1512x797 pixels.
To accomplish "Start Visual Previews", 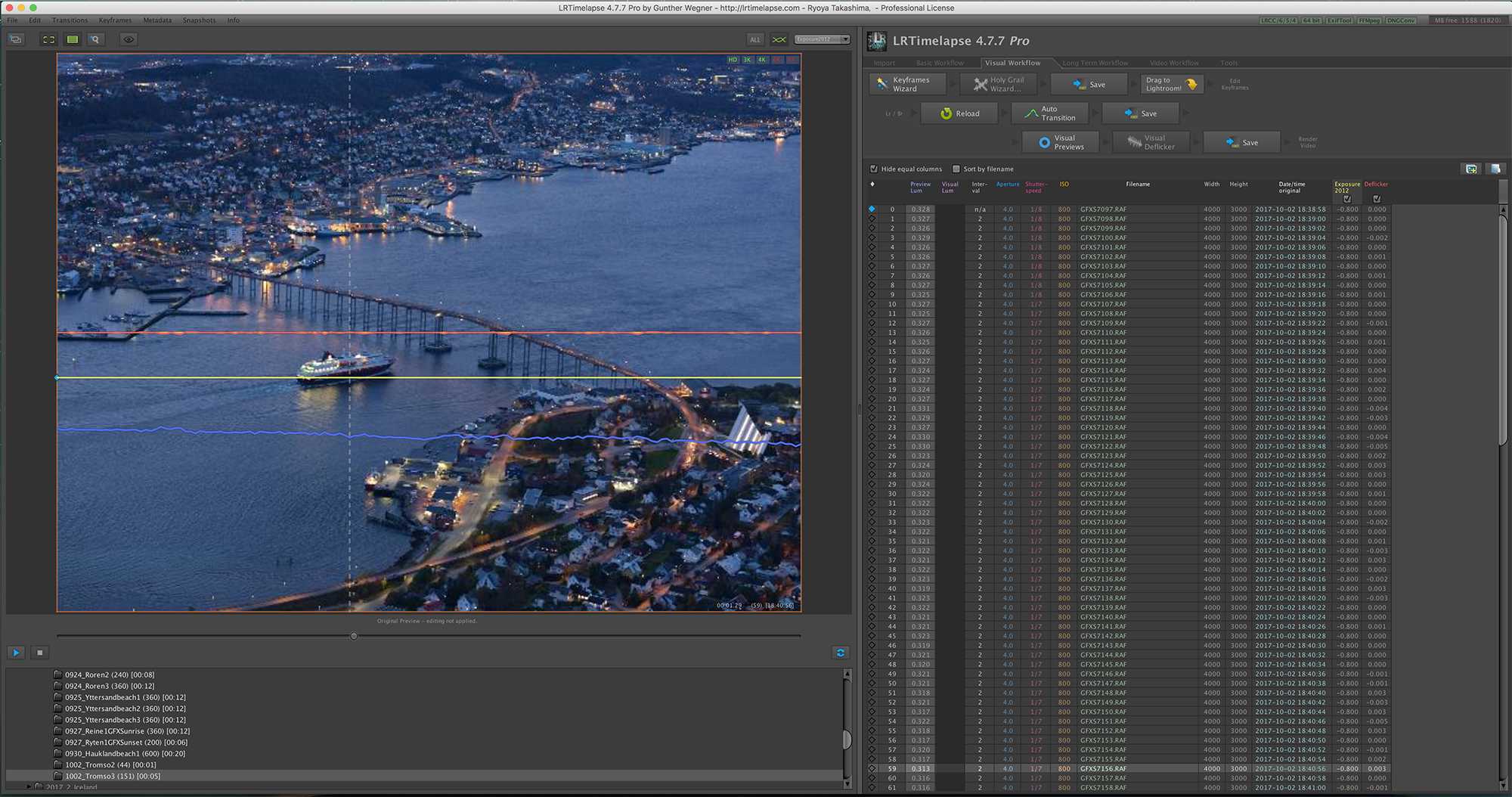I will 1061,142.
